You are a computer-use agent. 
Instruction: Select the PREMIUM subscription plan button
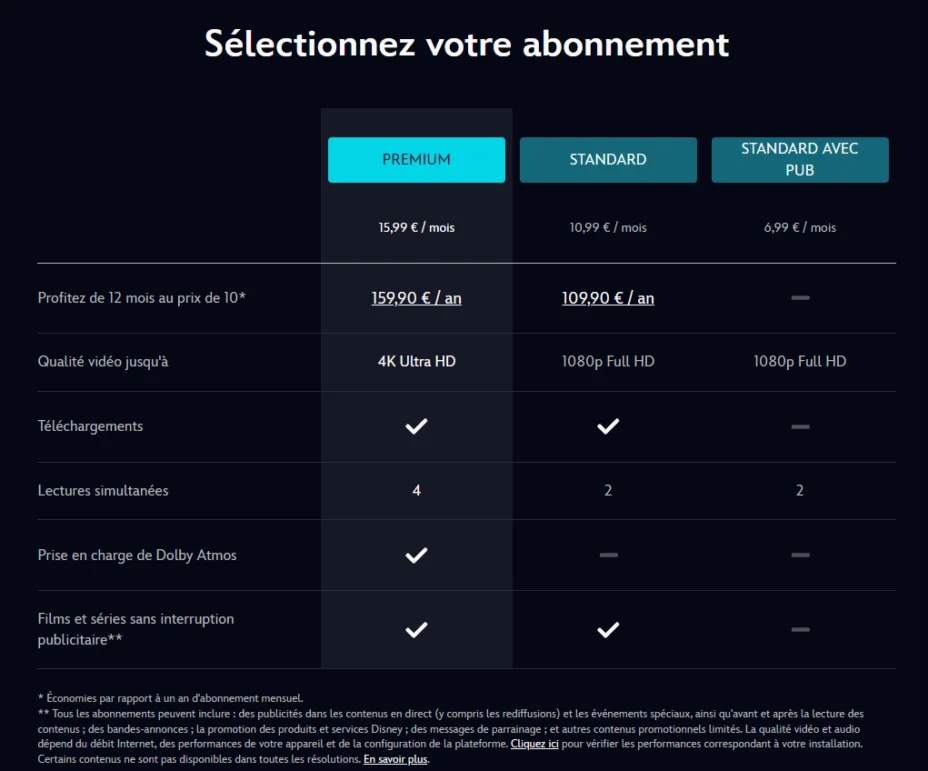click(x=416, y=160)
